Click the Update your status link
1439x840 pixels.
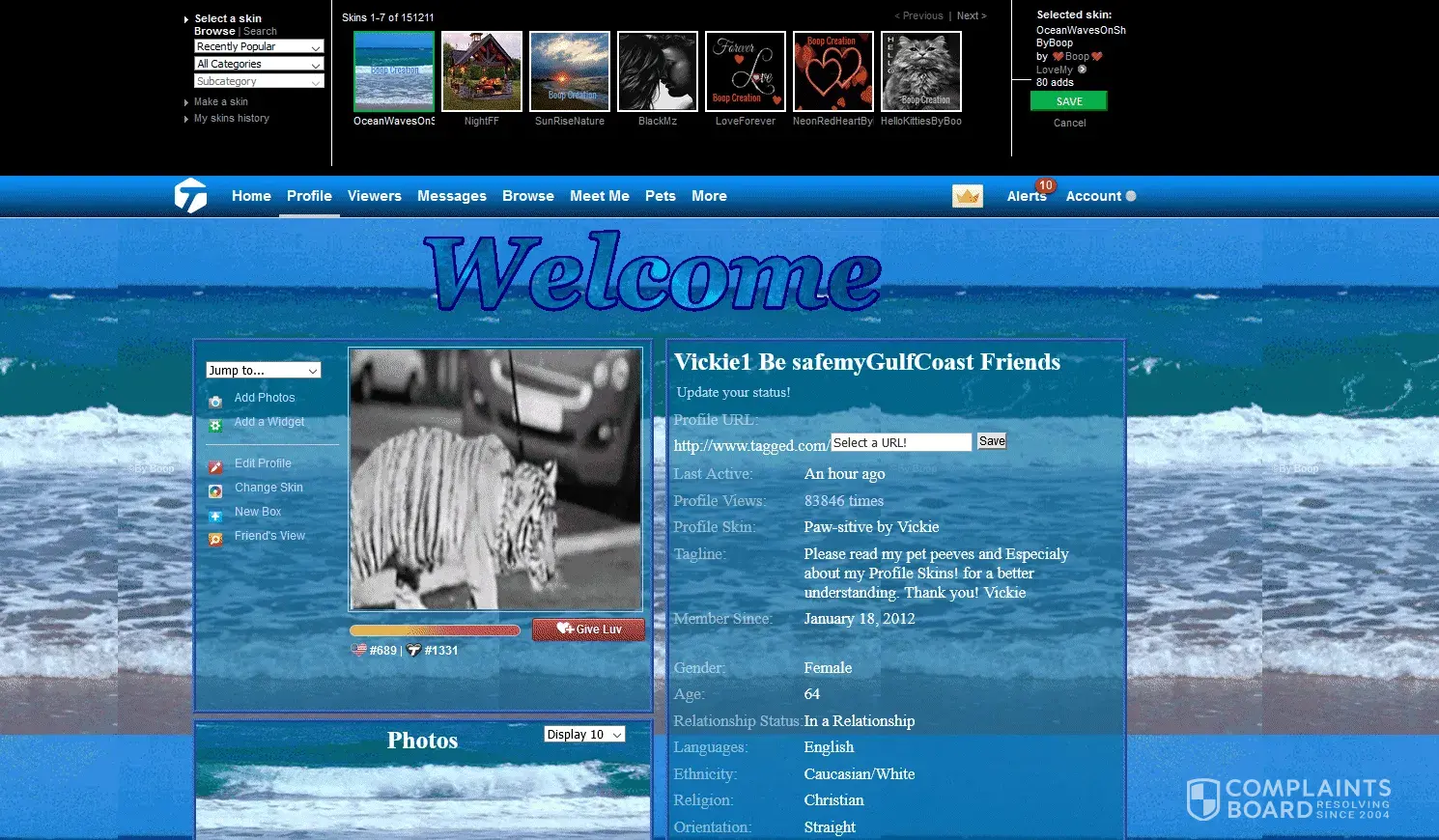pos(733,392)
